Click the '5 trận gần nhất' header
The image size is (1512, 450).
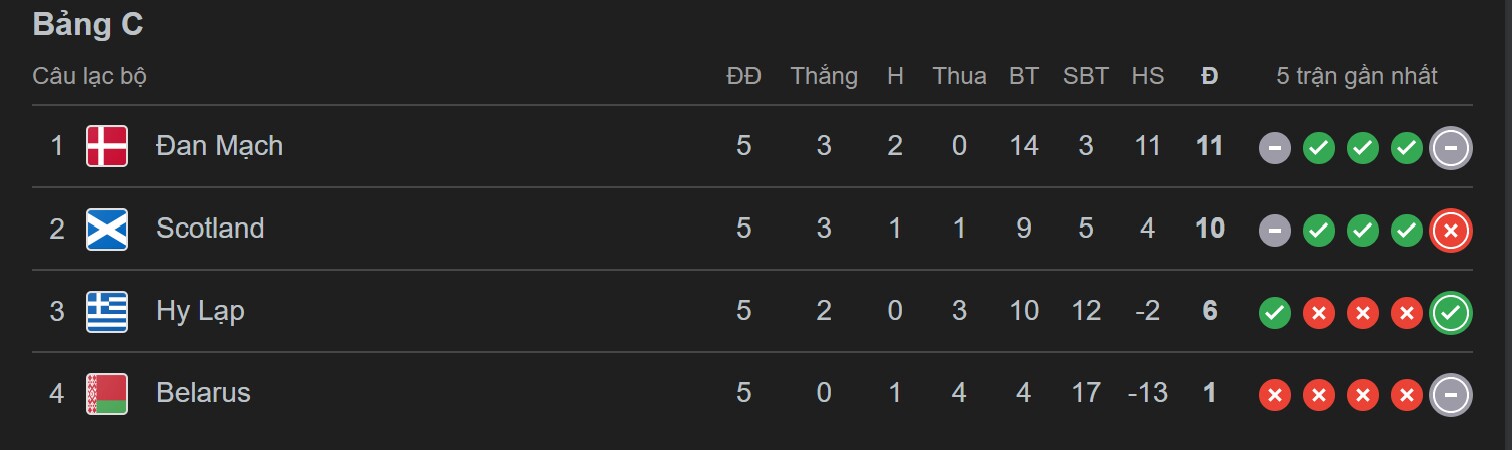click(x=1357, y=76)
